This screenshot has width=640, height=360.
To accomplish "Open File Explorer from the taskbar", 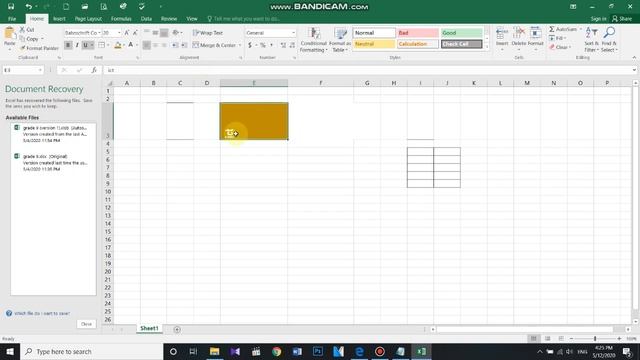I will (x=214, y=351).
